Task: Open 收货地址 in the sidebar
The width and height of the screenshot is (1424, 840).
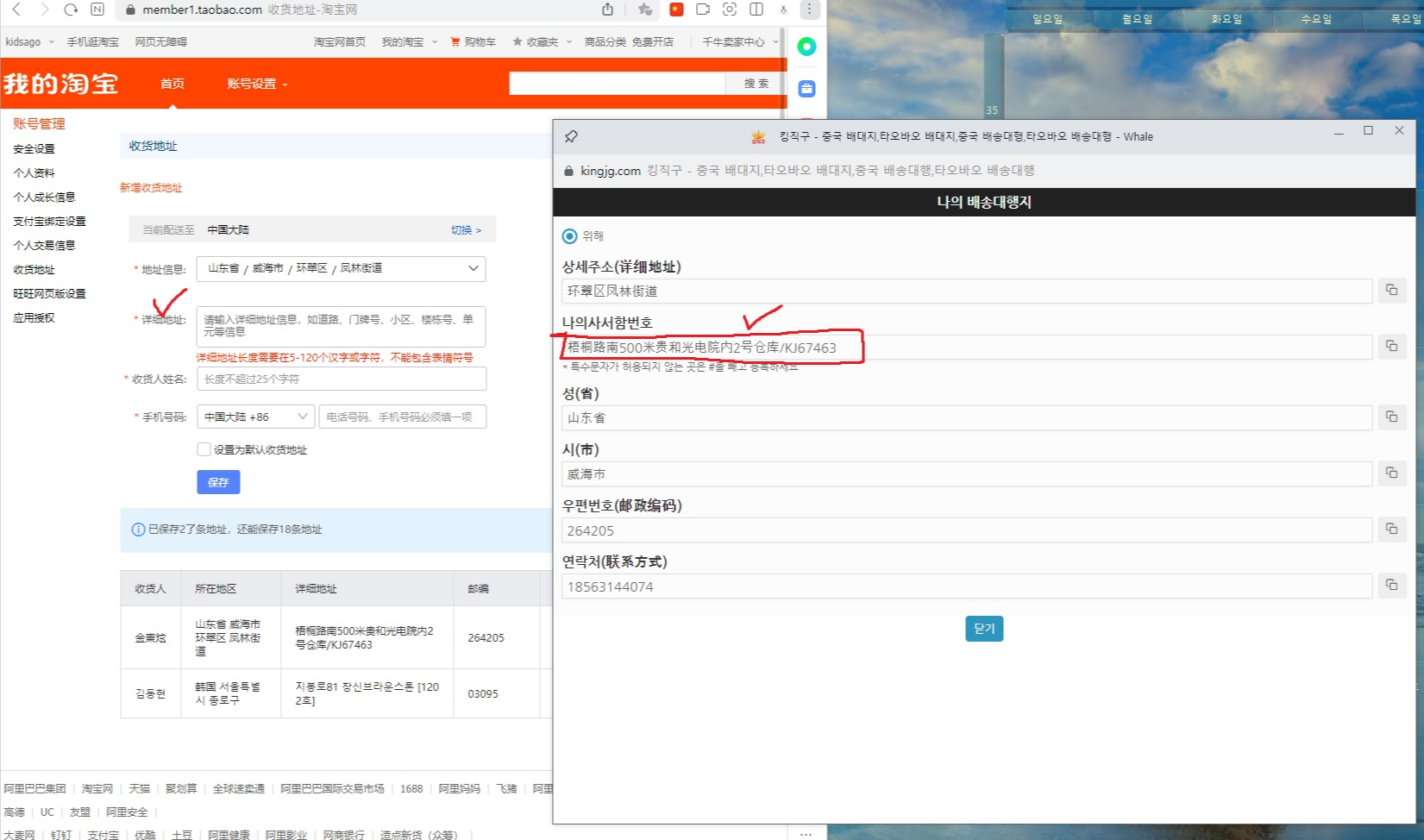Action: (x=34, y=270)
